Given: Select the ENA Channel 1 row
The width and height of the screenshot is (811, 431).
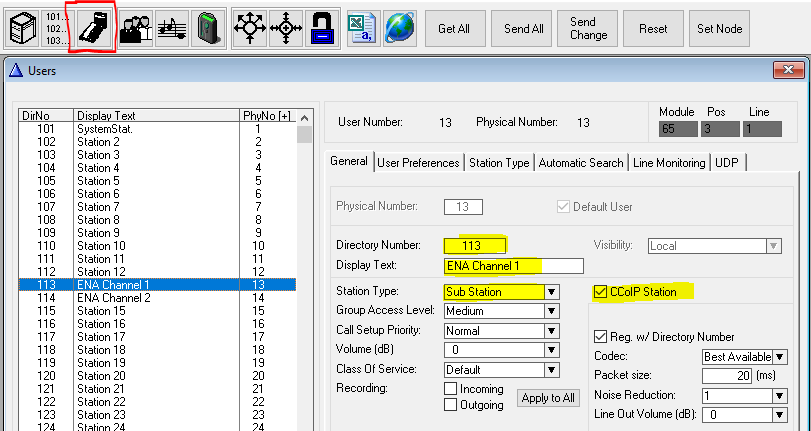Looking at the screenshot, I should click(x=157, y=285).
